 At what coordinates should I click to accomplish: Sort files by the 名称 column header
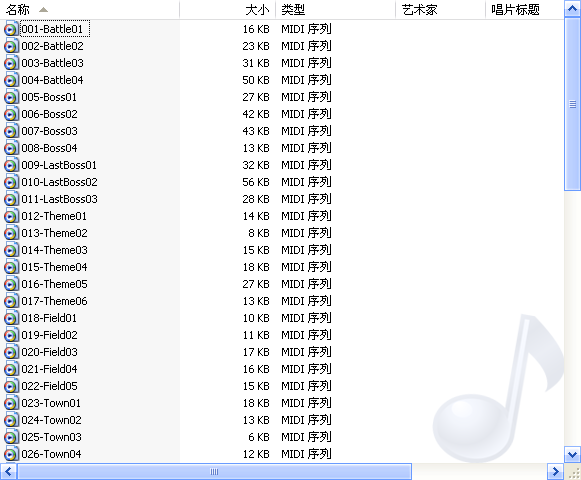(x=89, y=10)
